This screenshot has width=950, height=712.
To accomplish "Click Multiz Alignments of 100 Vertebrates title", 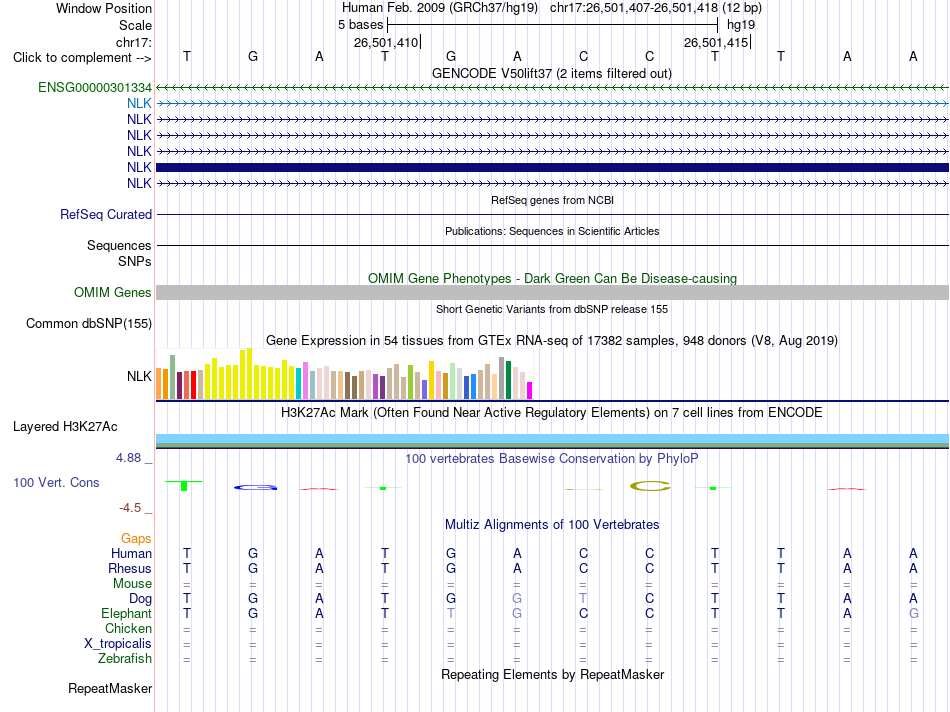I will coord(552,525).
